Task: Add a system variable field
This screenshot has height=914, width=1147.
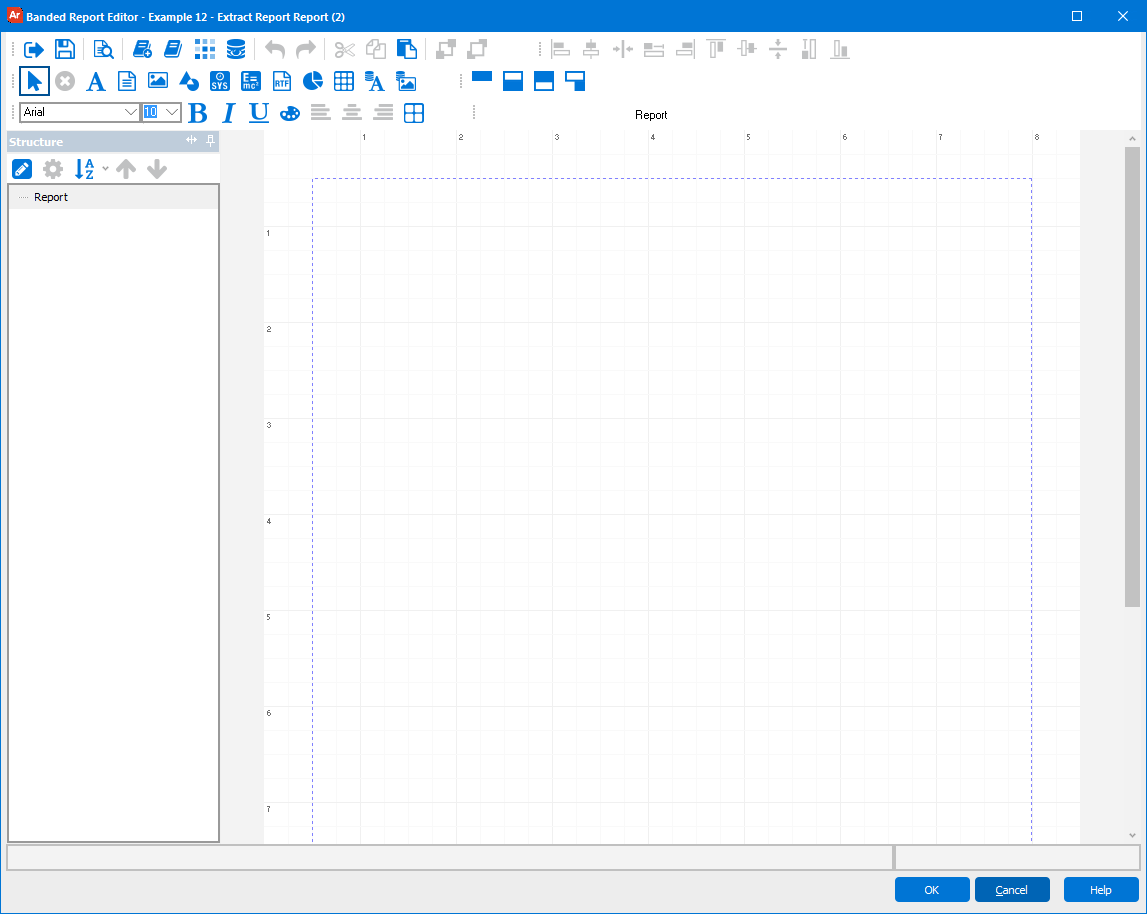Action: click(220, 81)
